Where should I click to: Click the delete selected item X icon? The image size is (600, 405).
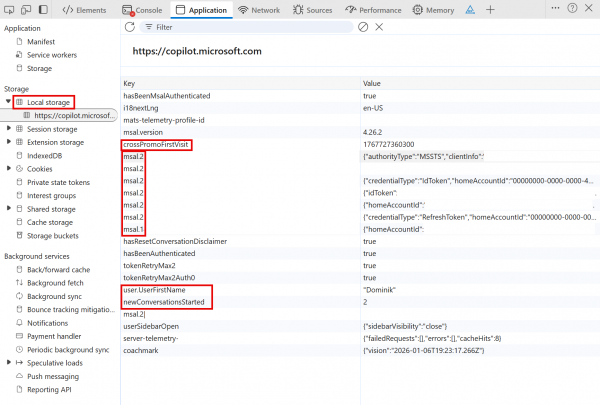379,27
